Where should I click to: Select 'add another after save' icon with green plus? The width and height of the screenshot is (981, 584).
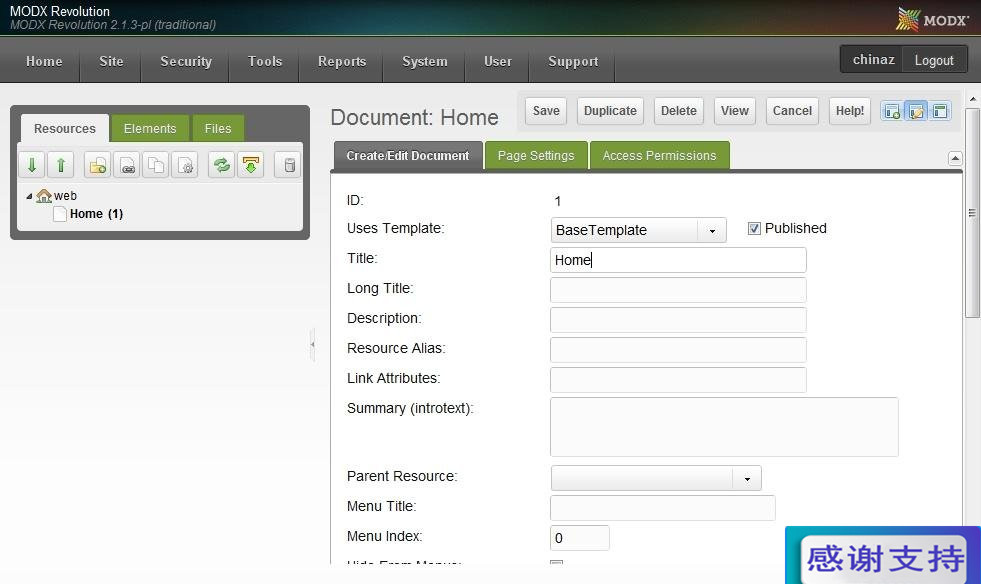(x=892, y=111)
